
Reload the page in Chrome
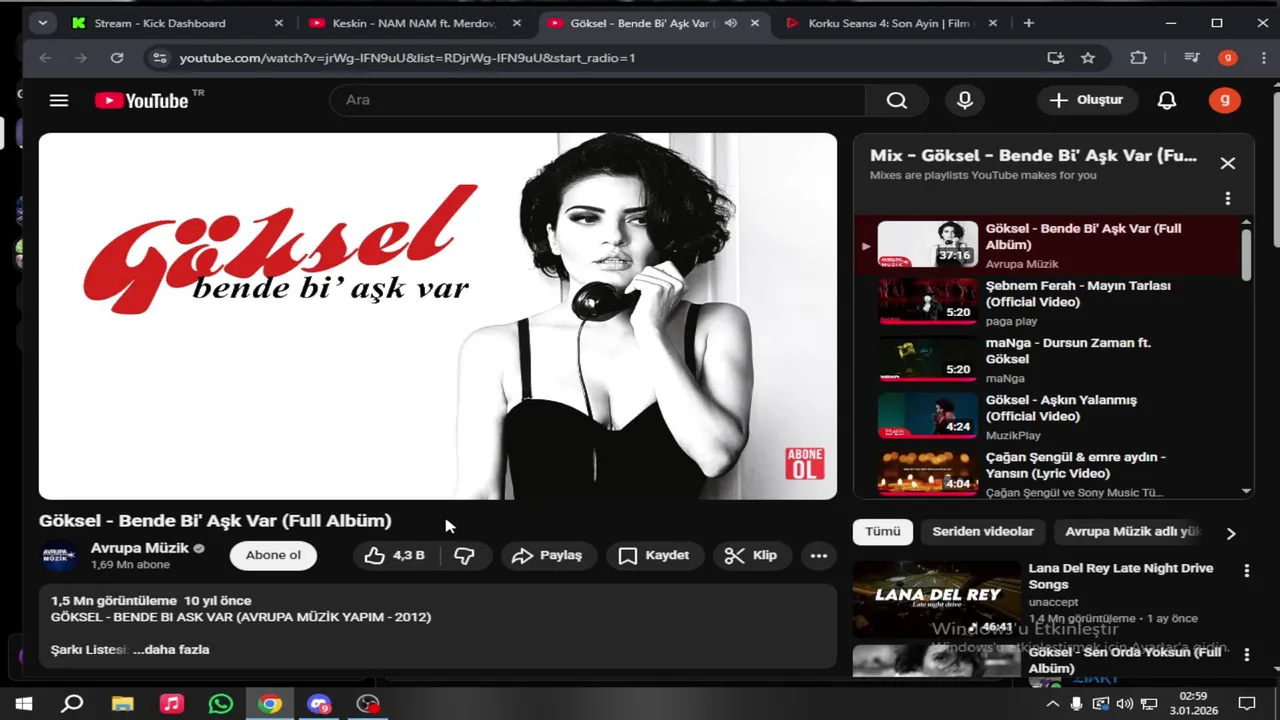coord(117,58)
